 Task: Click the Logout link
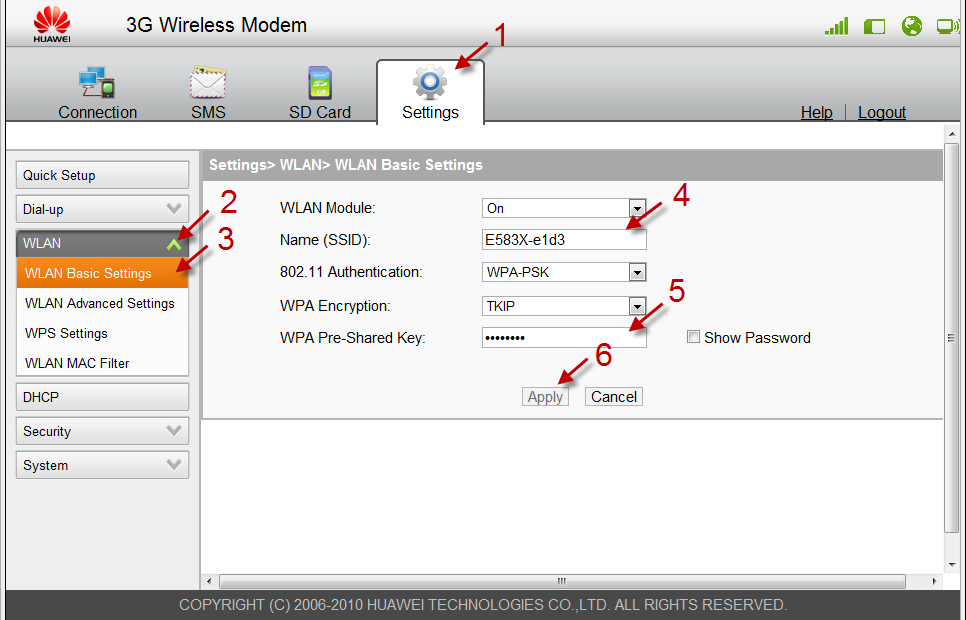click(882, 112)
